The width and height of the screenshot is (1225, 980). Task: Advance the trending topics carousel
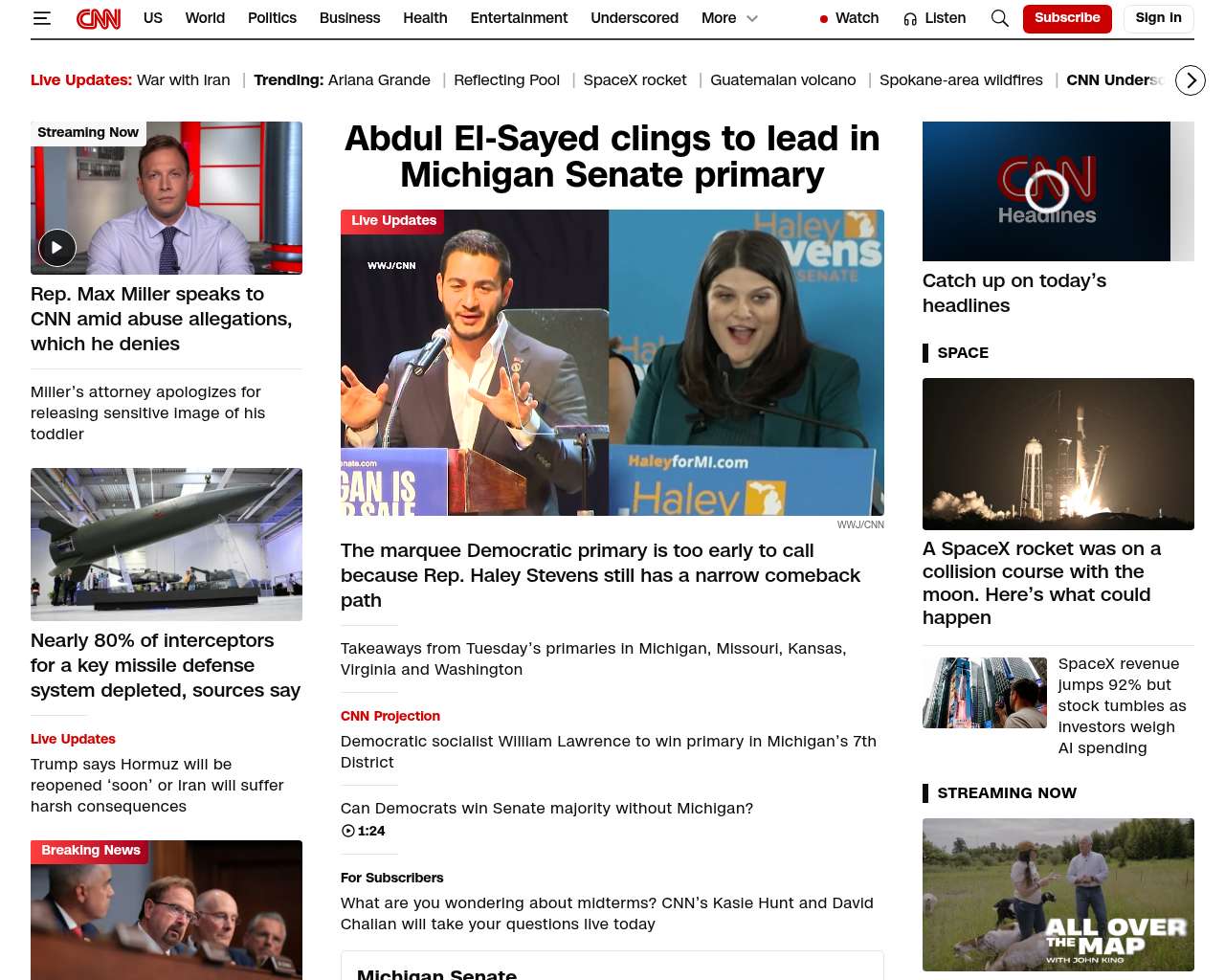tap(1191, 80)
